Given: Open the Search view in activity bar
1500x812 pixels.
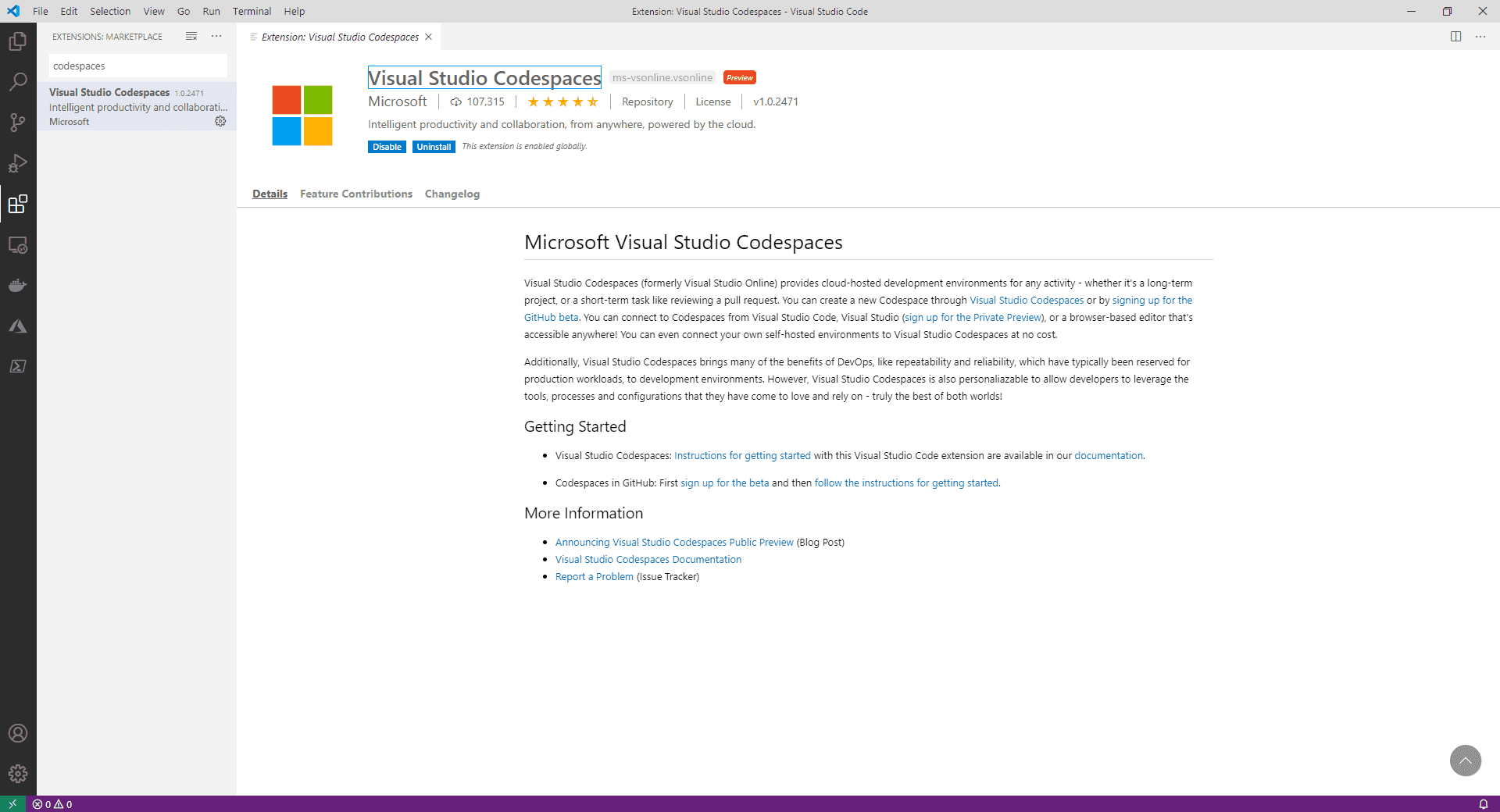Looking at the screenshot, I should point(18,81).
